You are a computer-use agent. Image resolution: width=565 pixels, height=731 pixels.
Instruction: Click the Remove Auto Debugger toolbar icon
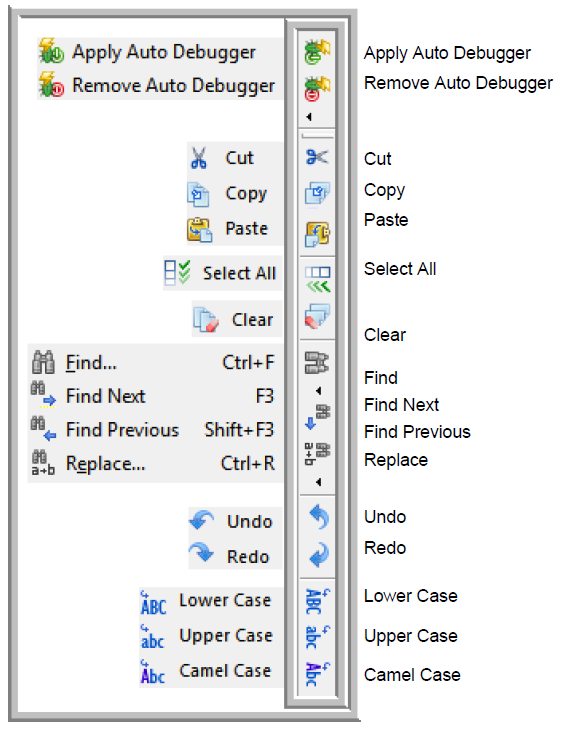(x=317, y=89)
